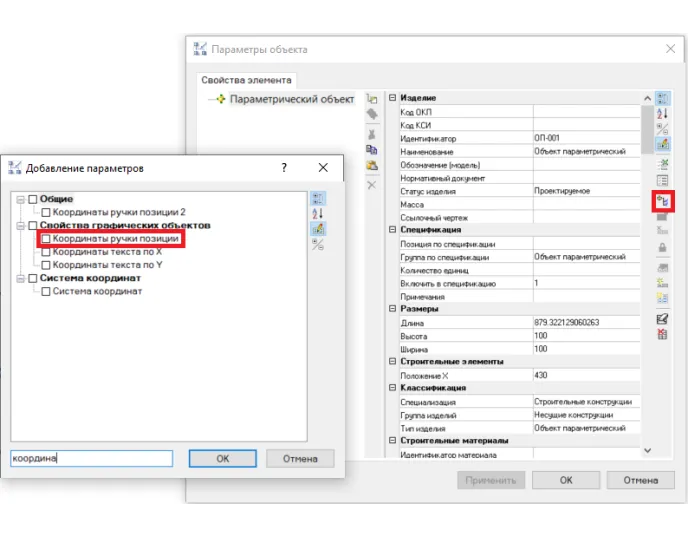Screen dimensions: 688x537
Task: Collapse the Размеры property group
Action: (393, 308)
